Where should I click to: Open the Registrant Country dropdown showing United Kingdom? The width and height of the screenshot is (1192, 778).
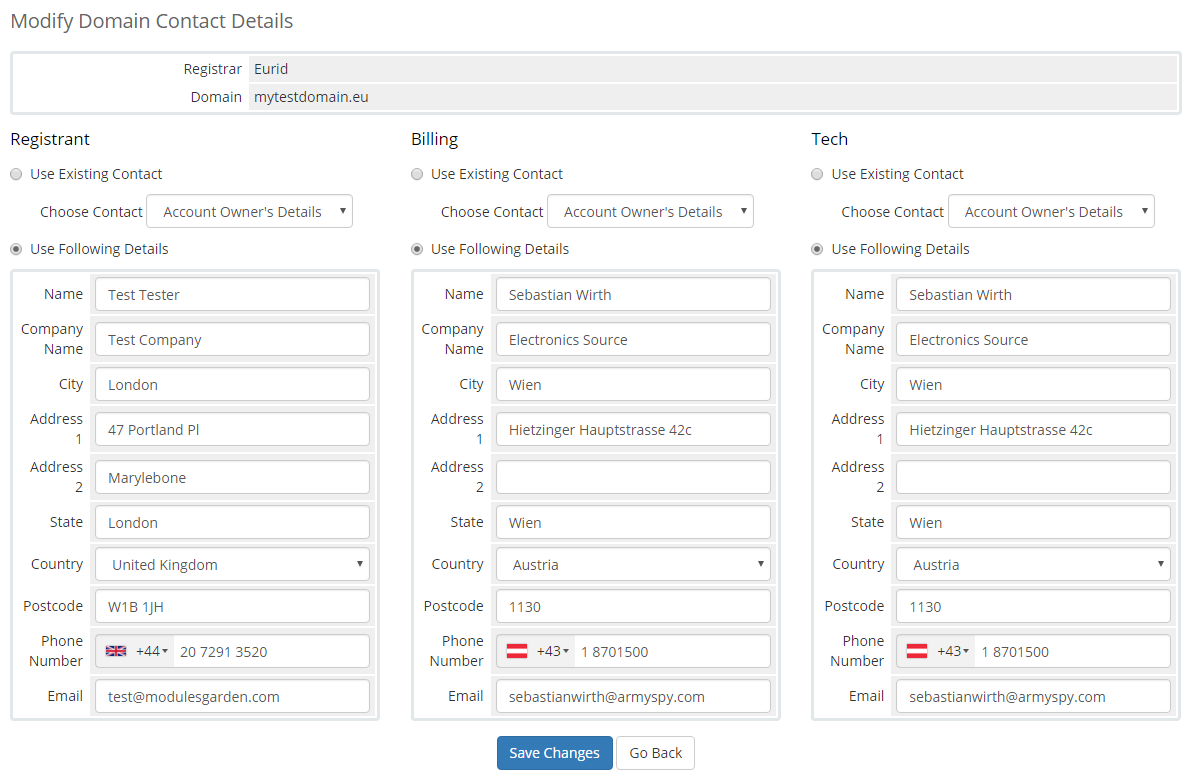[232, 564]
